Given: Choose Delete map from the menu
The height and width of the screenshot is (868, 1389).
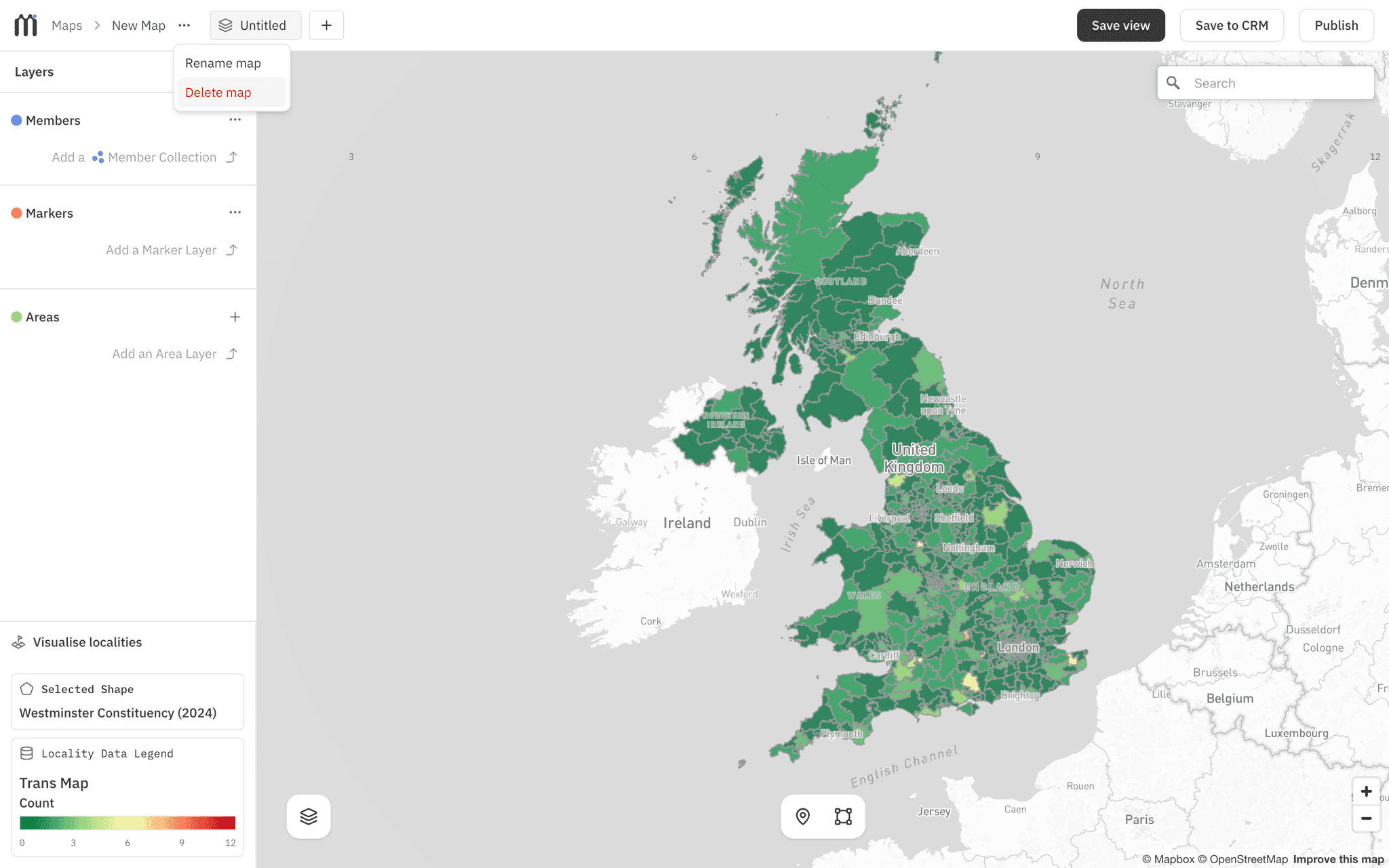Looking at the screenshot, I should click(x=218, y=92).
